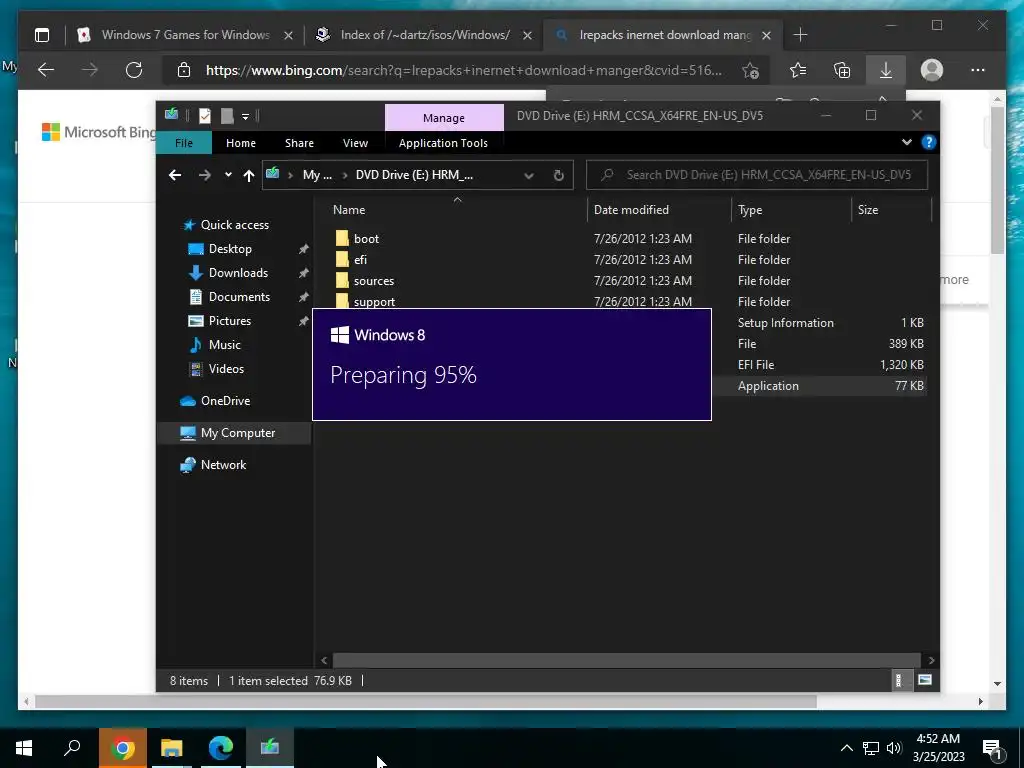Open recent locations dropdown in Explorer
This screenshot has width=1024, height=768.
(228, 175)
